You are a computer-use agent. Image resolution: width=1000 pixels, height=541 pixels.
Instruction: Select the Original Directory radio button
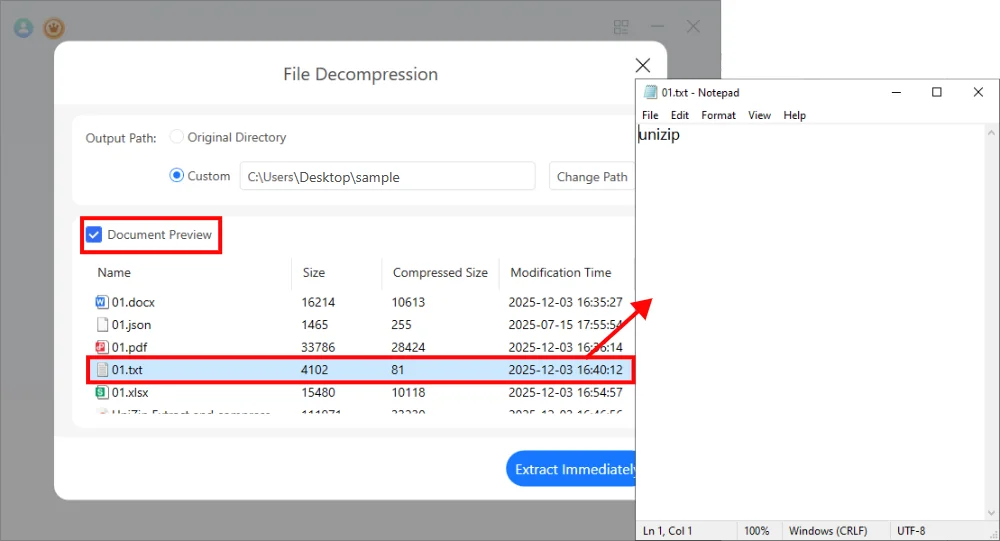coord(177,137)
